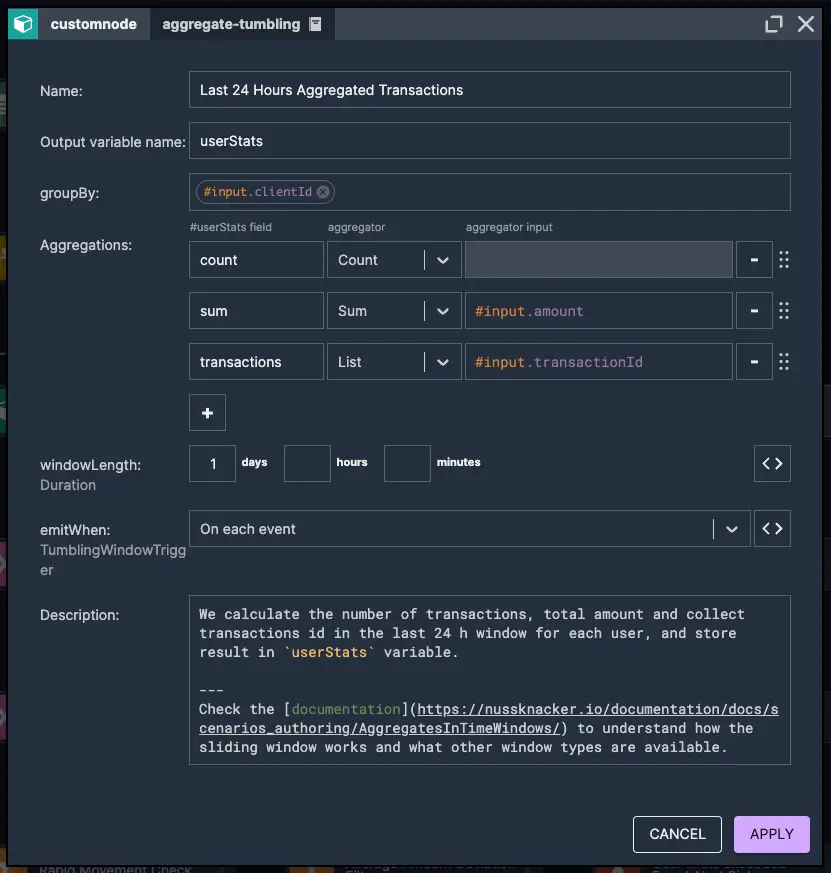Click the '#userStats field' column header
Viewport: 831px width, 873px height.
(x=230, y=227)
